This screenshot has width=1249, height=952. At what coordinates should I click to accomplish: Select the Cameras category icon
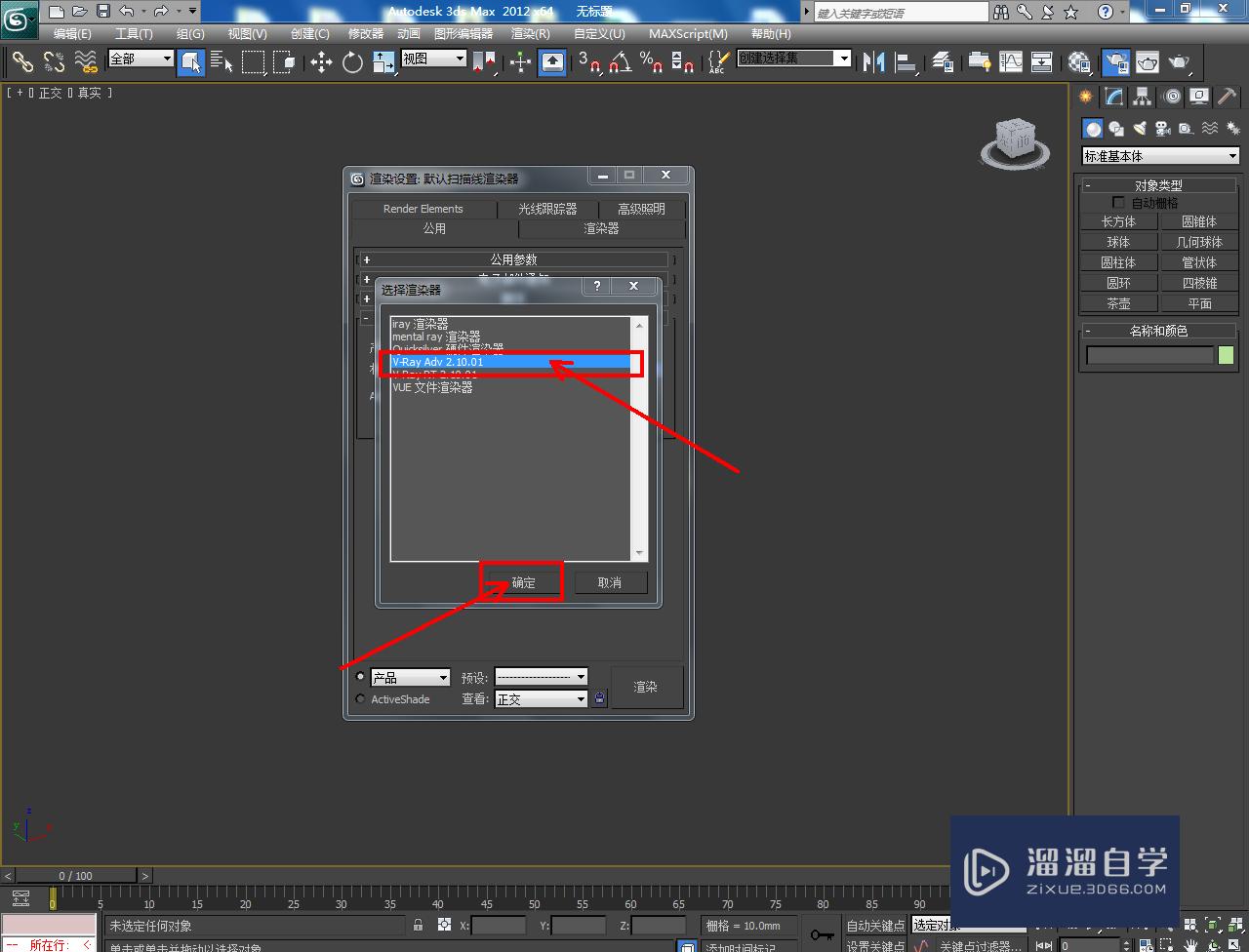pos(1162,129)
